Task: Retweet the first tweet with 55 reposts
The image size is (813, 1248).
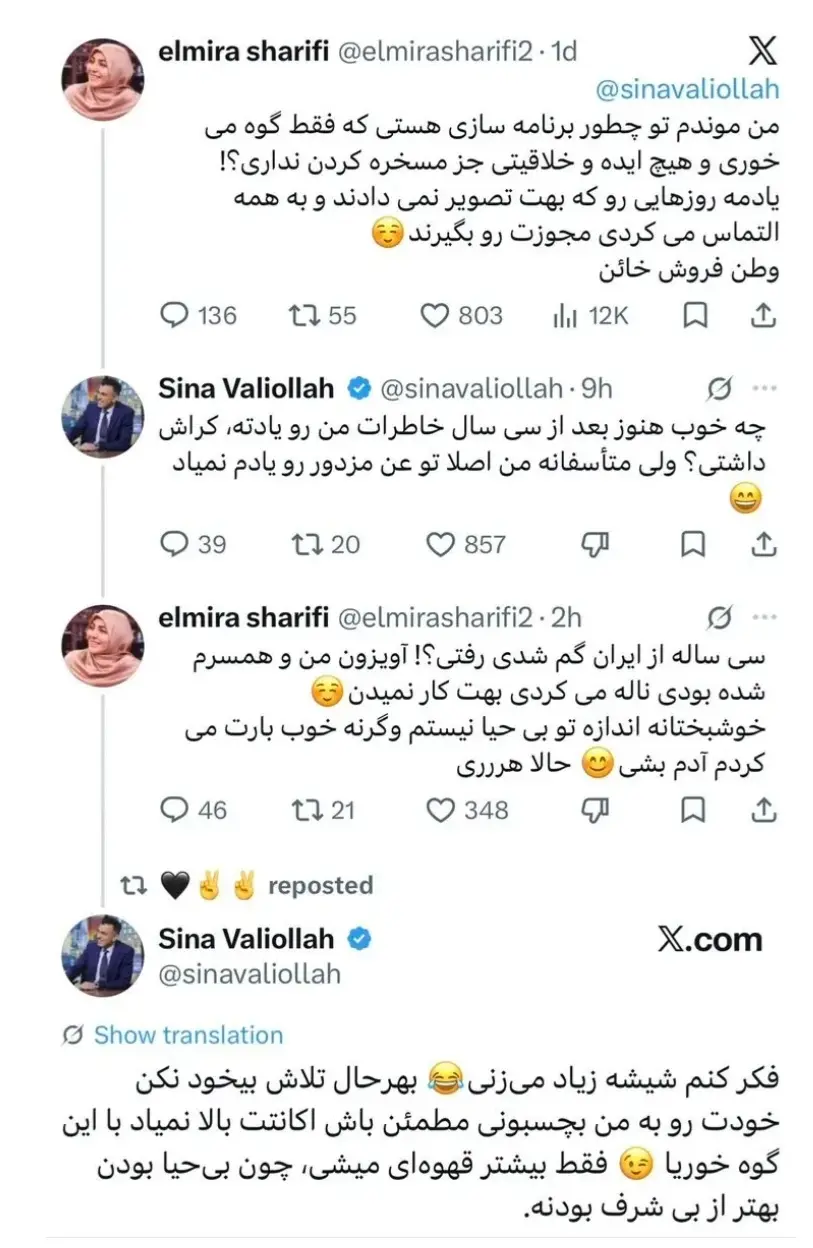Action: [x=322, y=315]
